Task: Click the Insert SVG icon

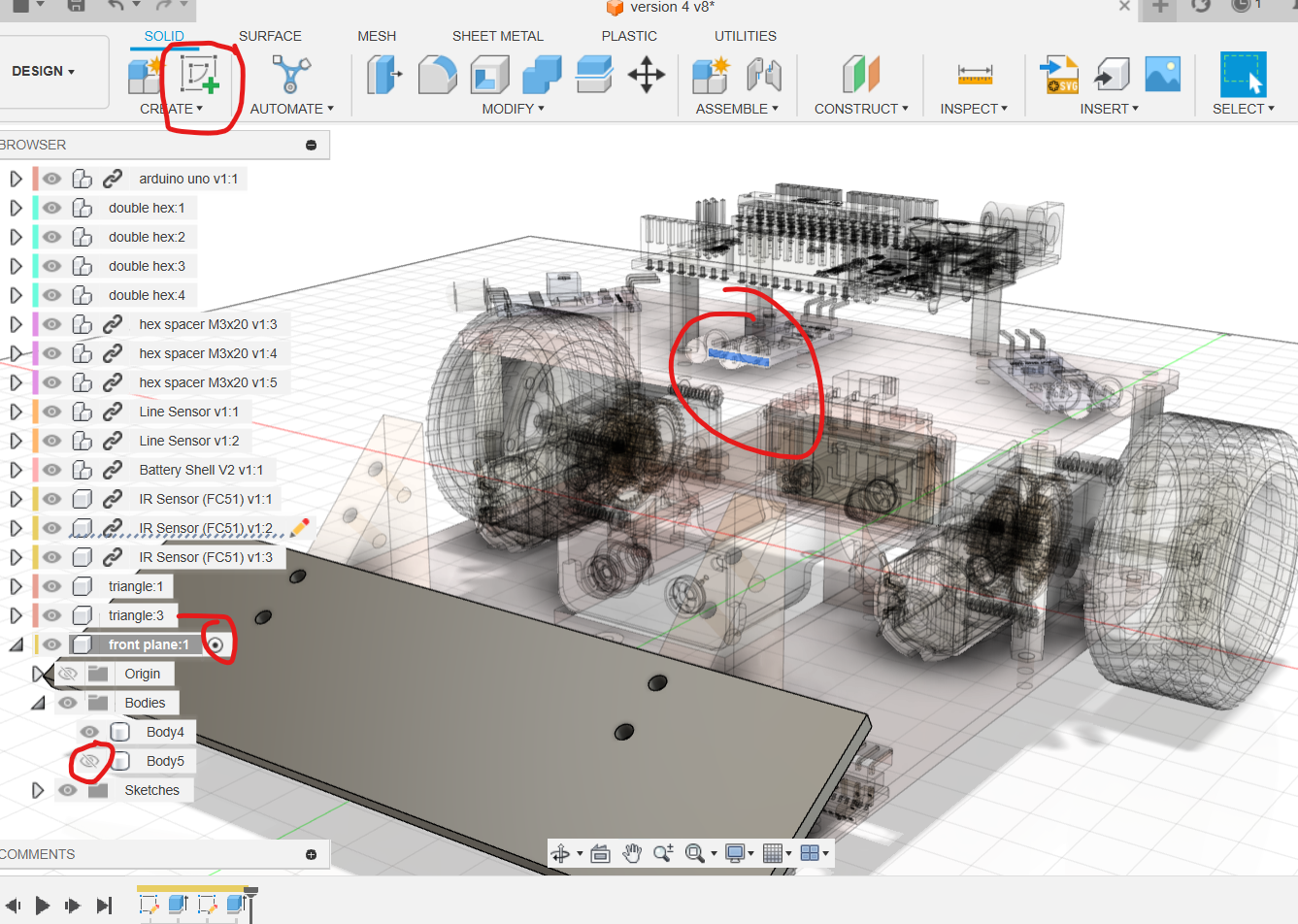Action: 1059,75
